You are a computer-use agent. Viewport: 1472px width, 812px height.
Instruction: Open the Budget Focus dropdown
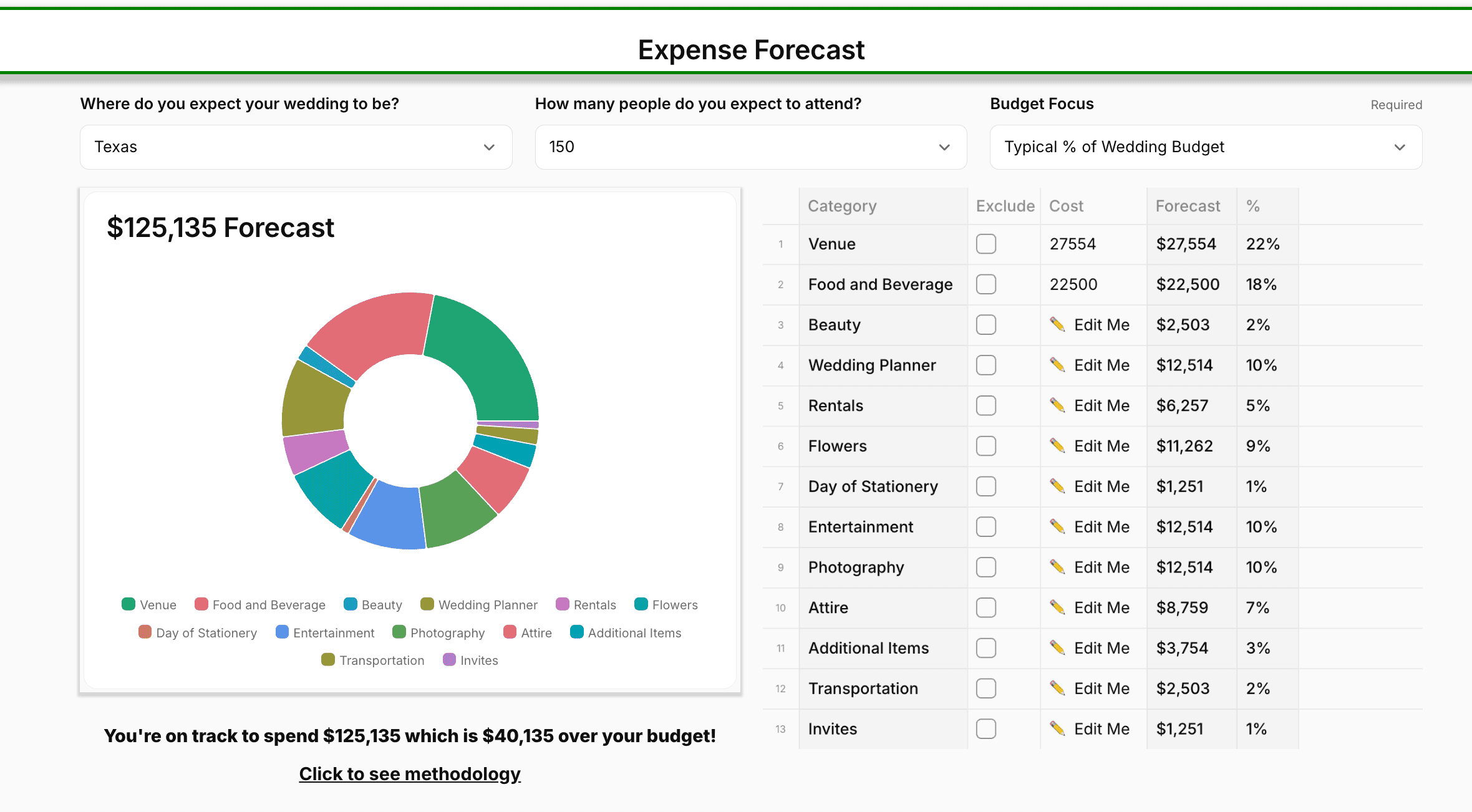[1205, 147]
